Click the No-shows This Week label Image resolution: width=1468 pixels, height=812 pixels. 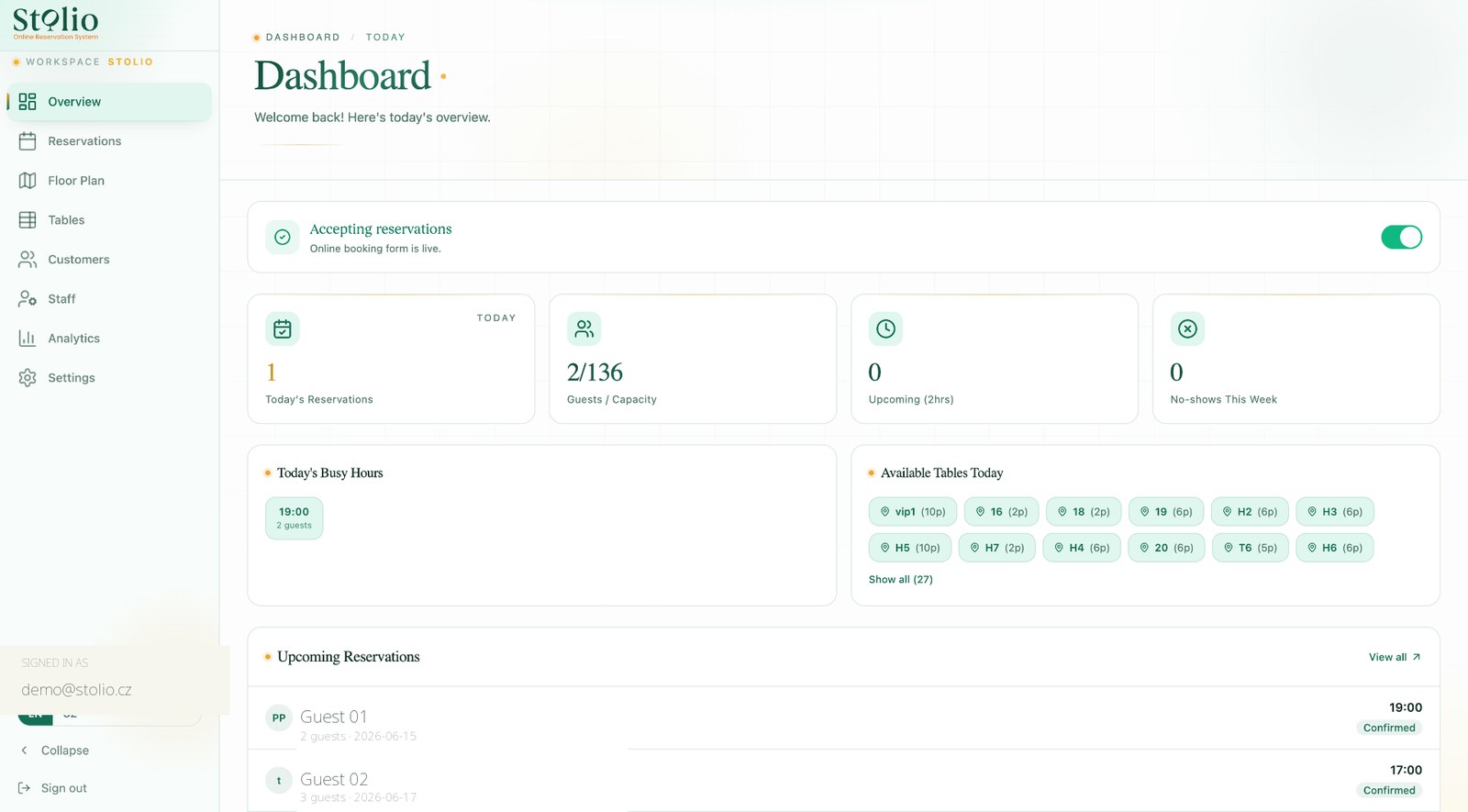pyautogui.click(x=1223, y=400)
